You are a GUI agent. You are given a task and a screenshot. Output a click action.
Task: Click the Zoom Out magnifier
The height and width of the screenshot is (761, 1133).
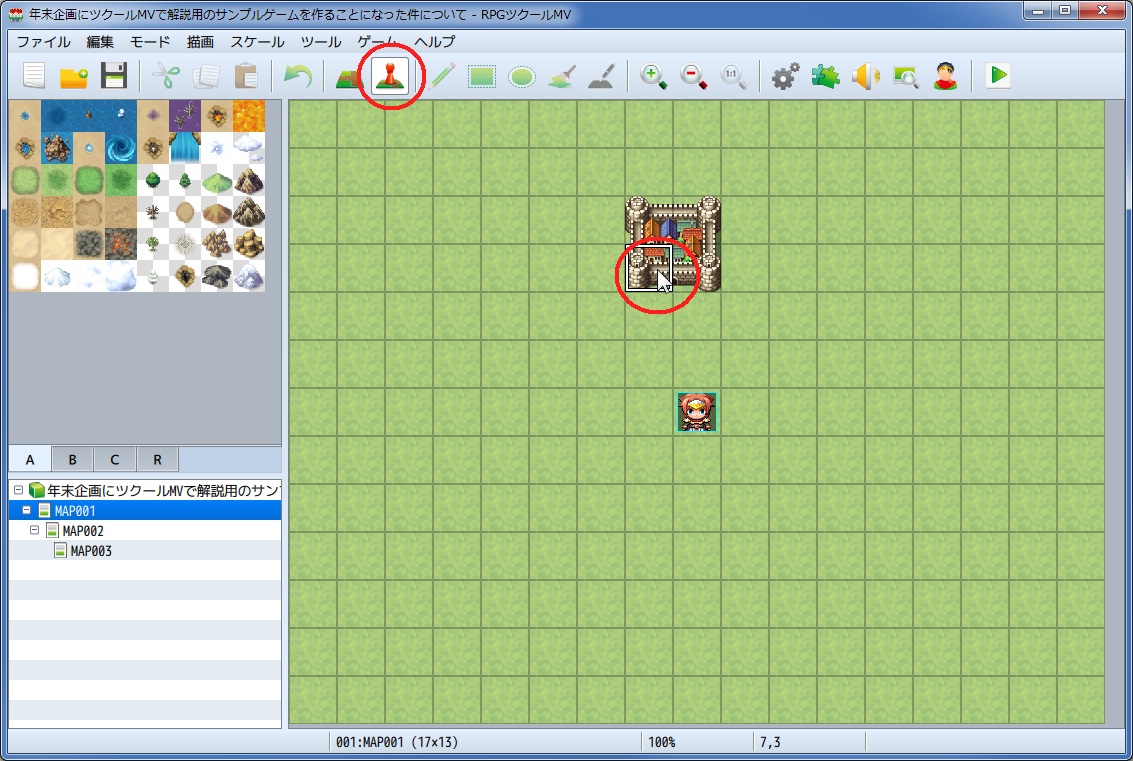pos(694,76)
